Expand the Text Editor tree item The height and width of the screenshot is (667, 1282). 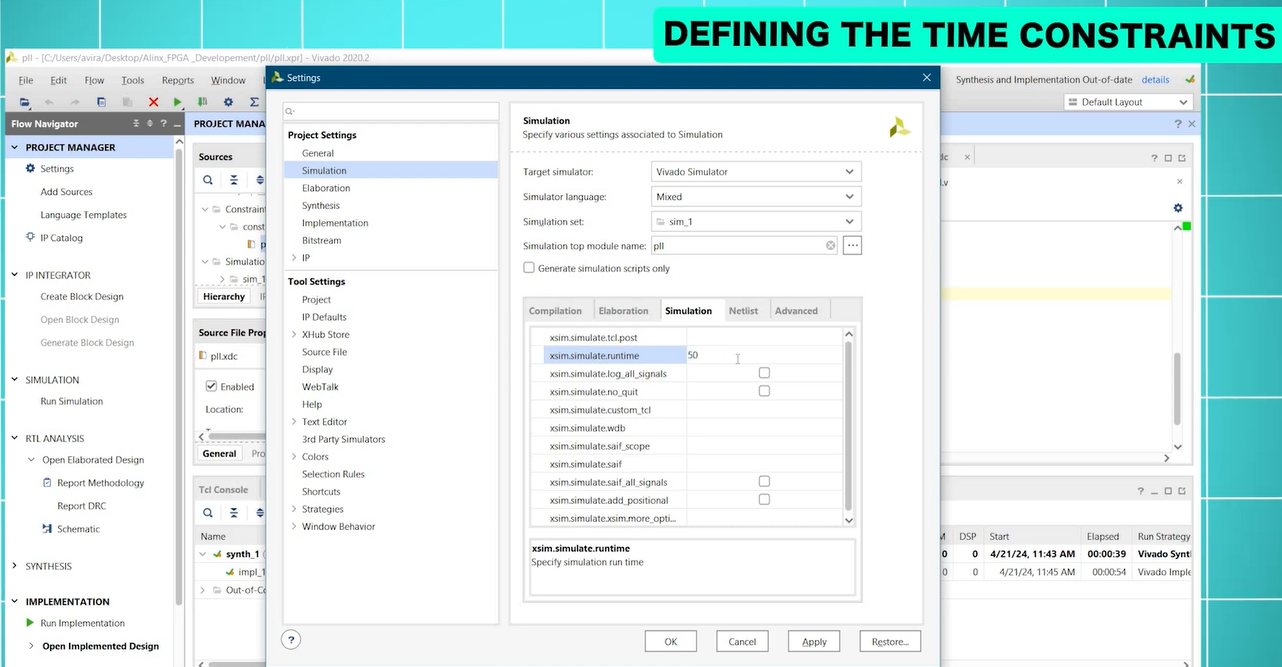point(294,422)
